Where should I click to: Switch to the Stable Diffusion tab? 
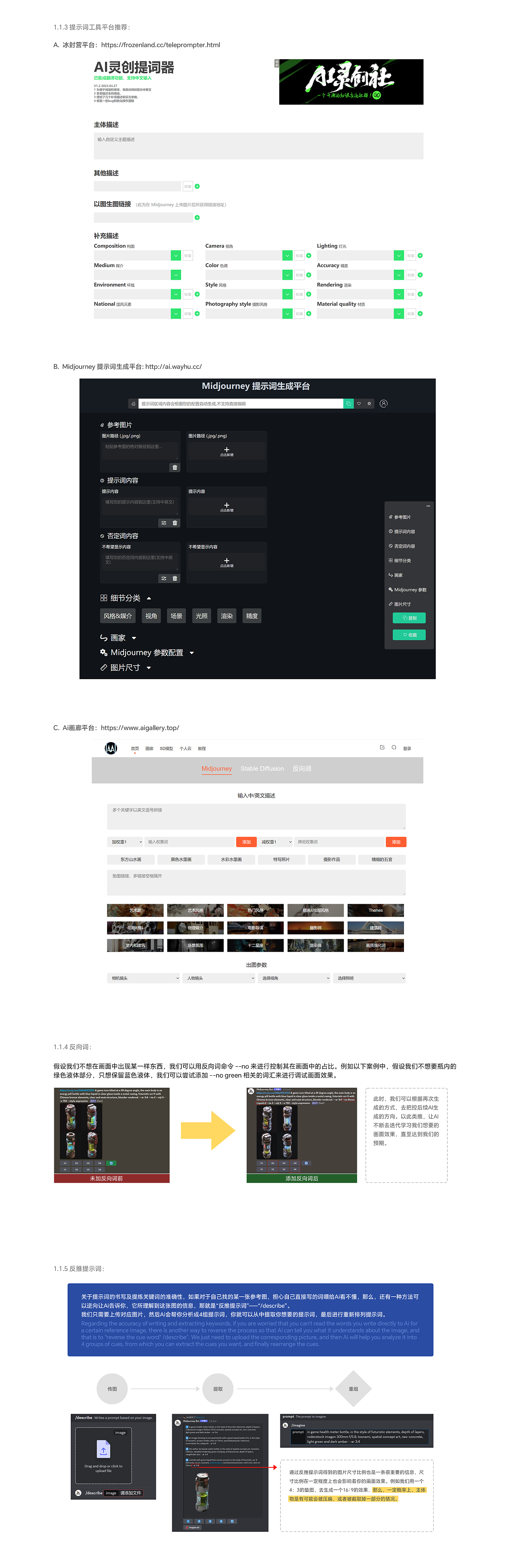click(262, 769)
